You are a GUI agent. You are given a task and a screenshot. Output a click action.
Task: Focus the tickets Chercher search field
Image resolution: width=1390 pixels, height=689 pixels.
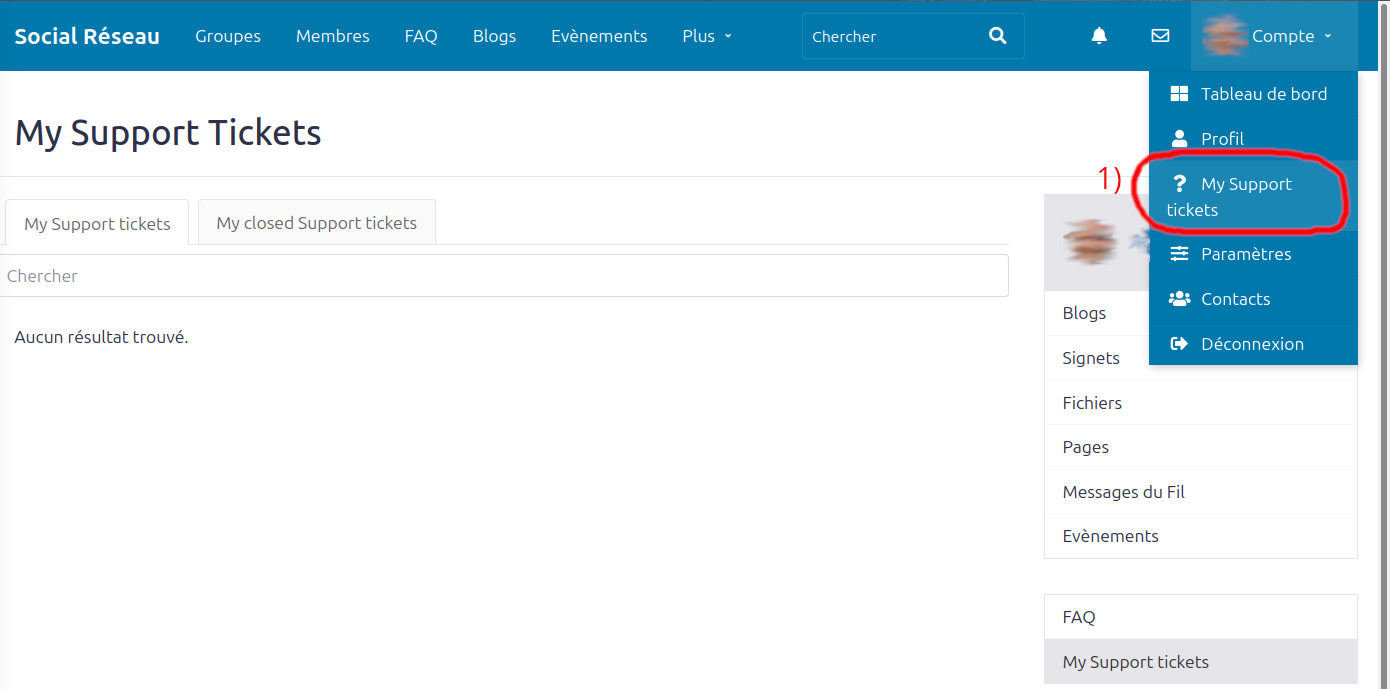(x=504, y=275)
